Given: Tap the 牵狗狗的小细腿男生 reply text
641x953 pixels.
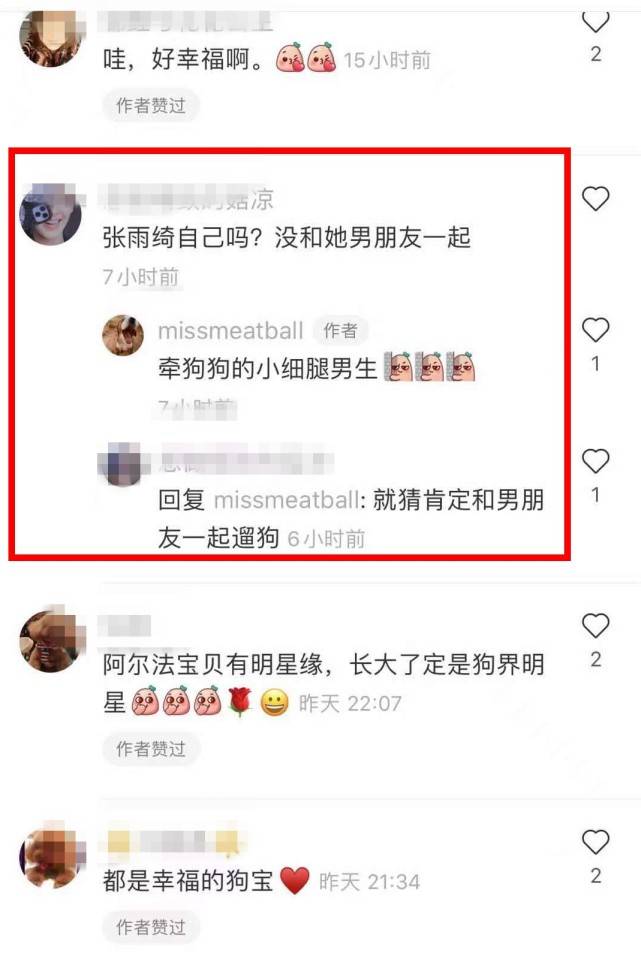Looking at the screenshot, I should tap(267, 368).
